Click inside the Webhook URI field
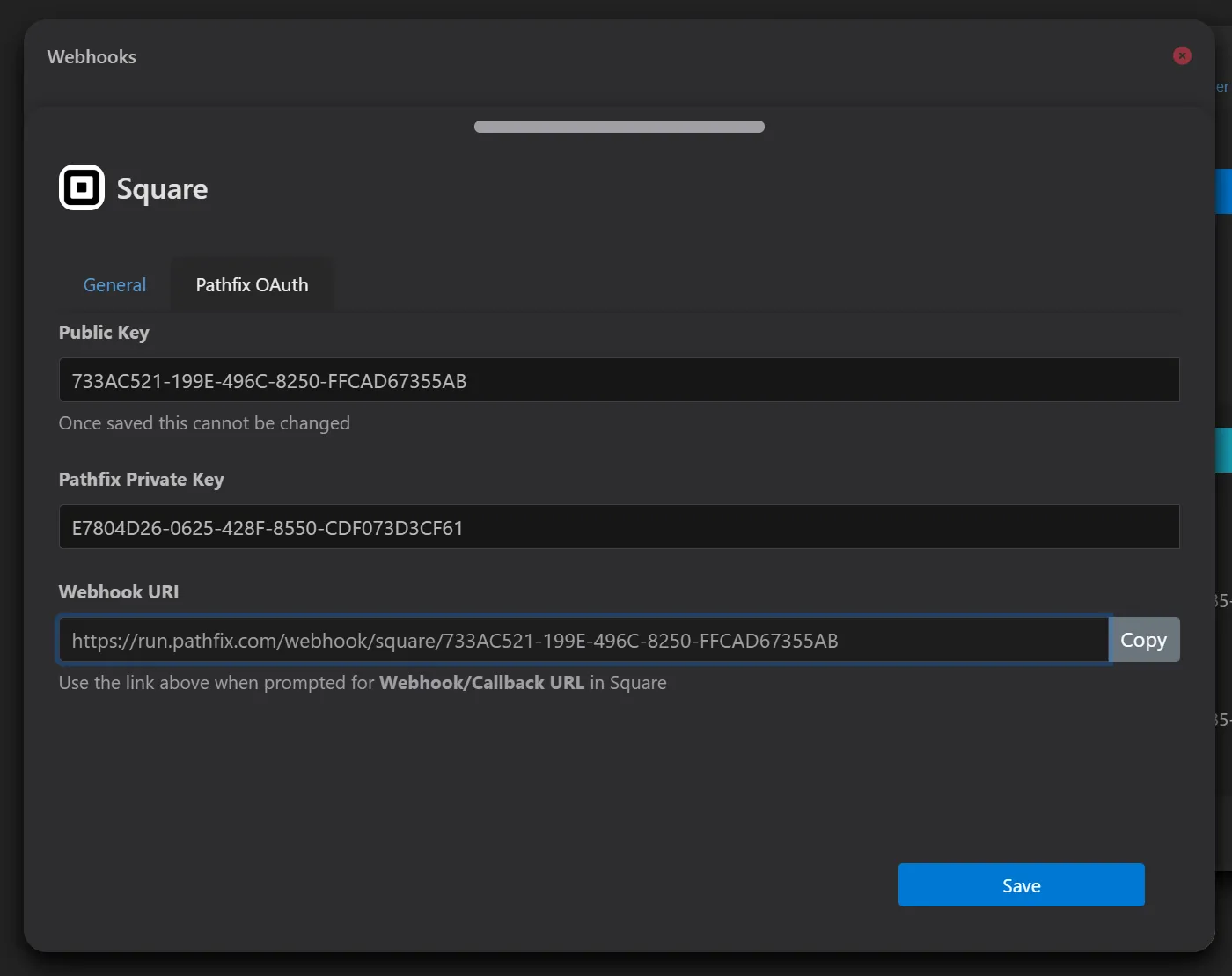Viewport: 1232px width, 976px height. [583, 640]
